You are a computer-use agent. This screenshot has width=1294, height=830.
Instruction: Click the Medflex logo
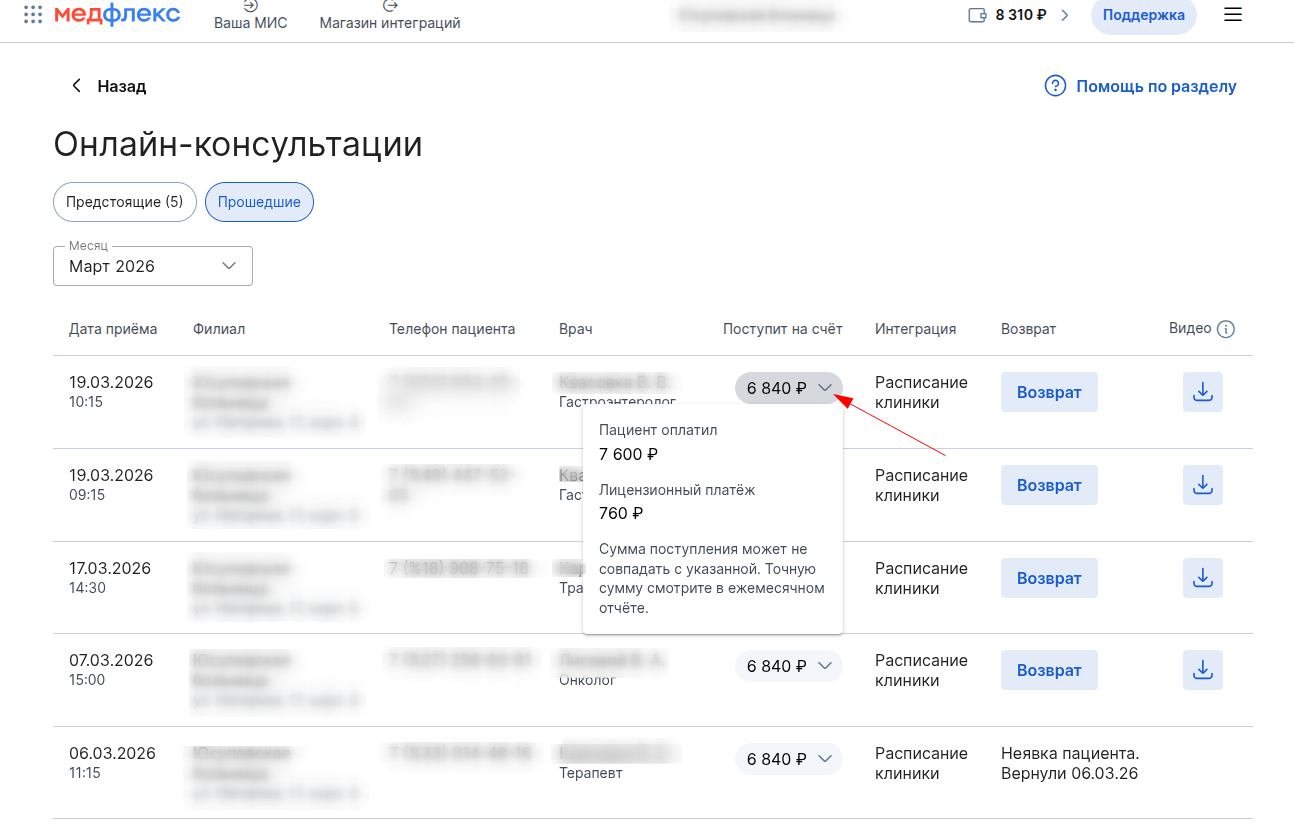click(x=117, y=15)
